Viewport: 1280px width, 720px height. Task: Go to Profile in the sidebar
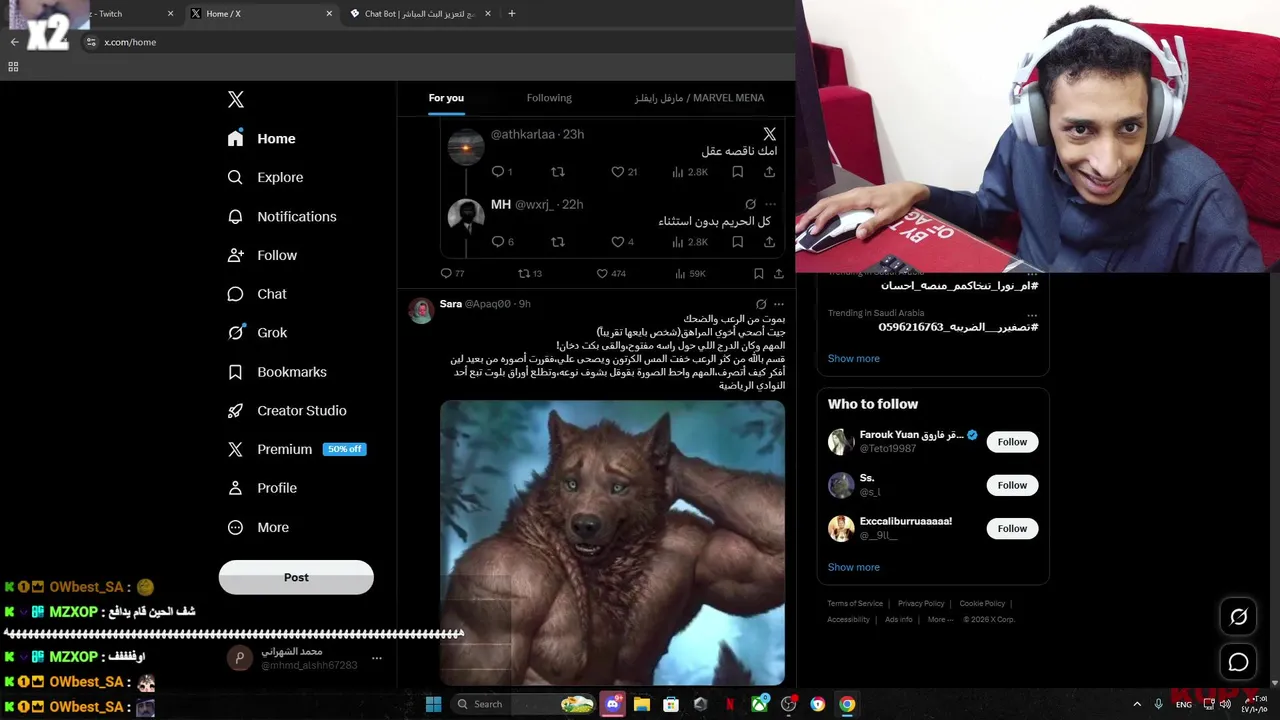(262, 488)
